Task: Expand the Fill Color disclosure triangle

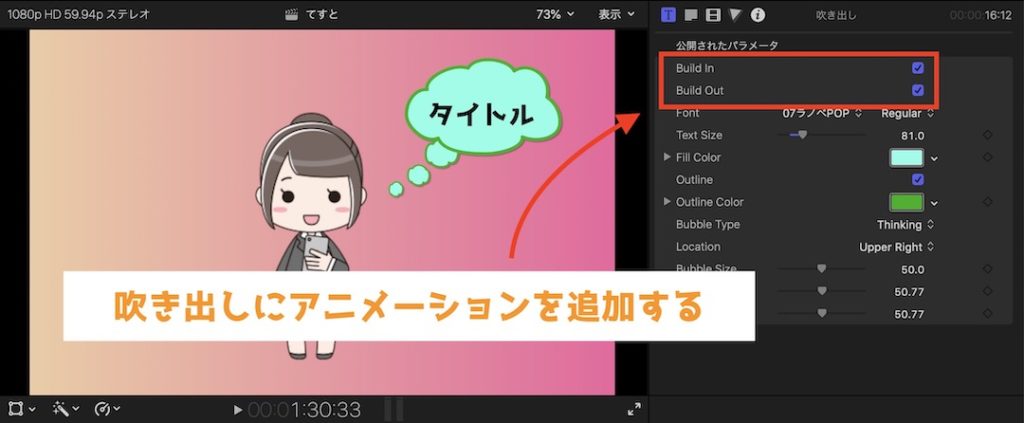Action: [x=667, y=157]
